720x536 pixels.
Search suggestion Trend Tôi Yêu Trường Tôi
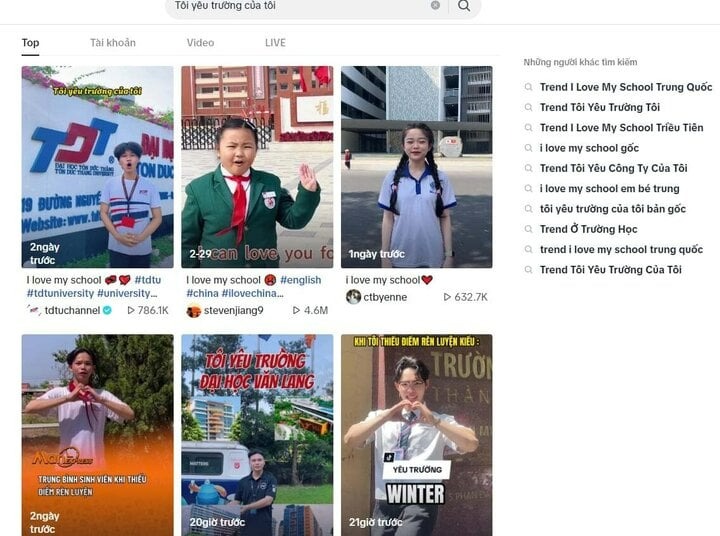600,107
